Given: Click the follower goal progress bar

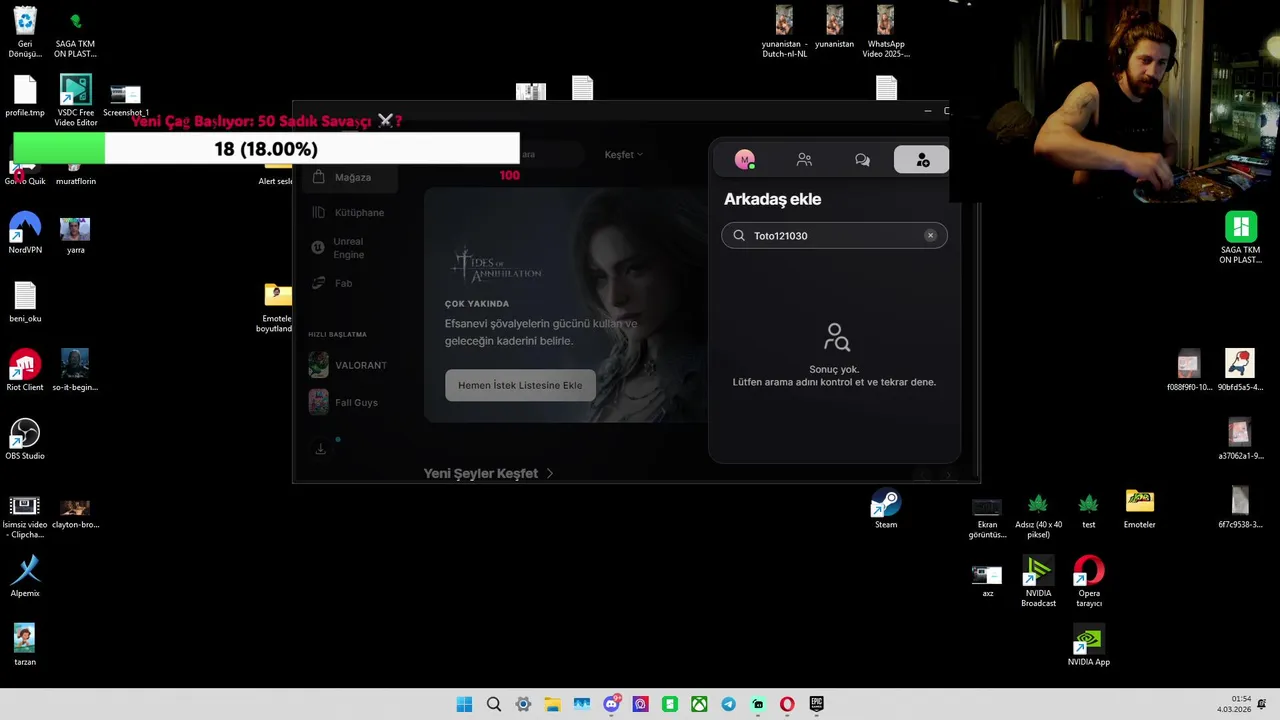Looking at the screenshot, I should coord(266,149).
